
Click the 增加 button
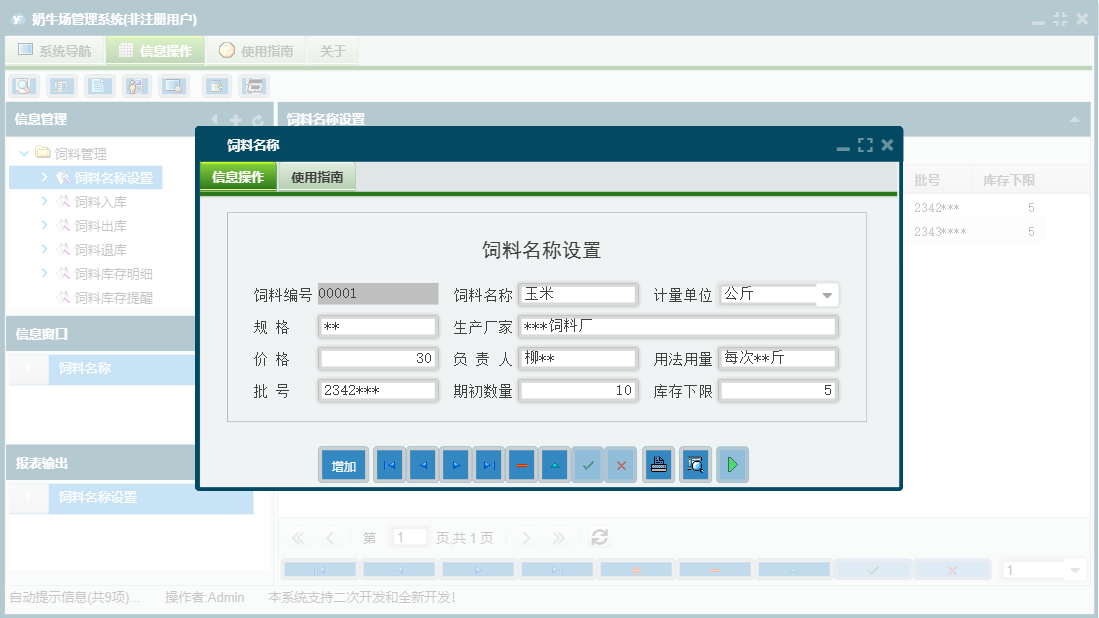click(344, 466)
